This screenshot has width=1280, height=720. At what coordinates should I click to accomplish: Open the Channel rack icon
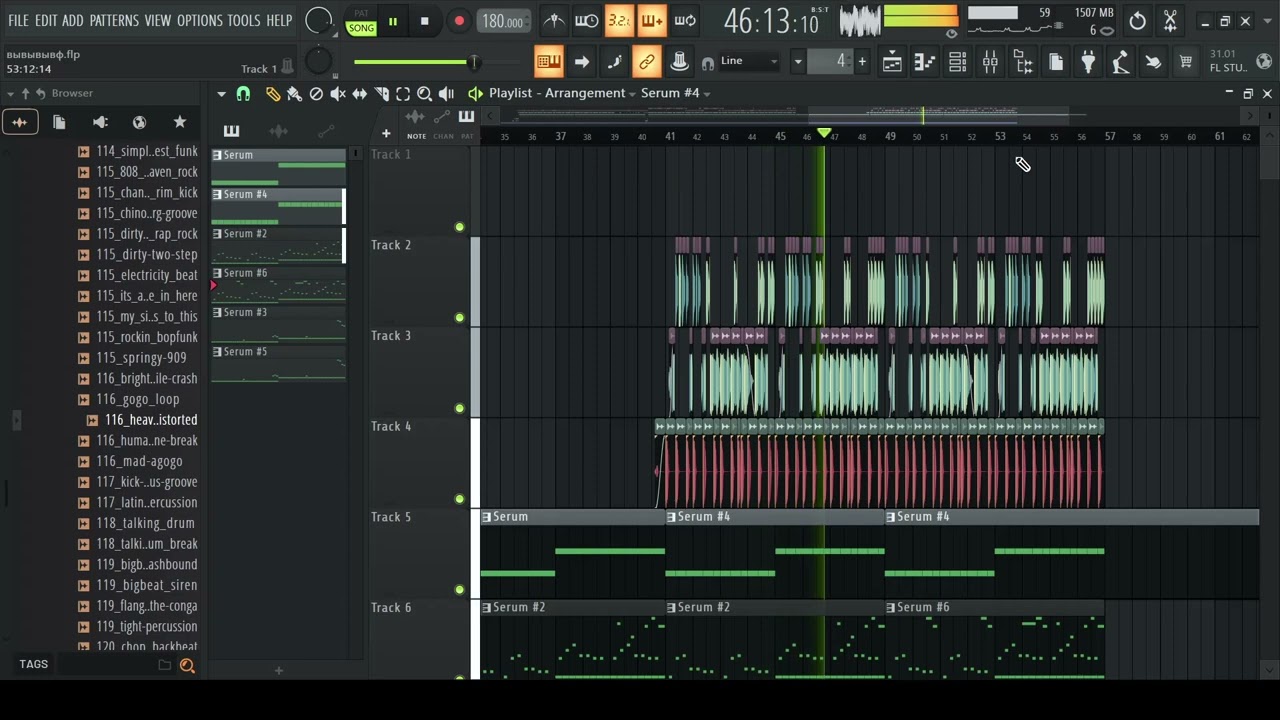click(957, 62)
